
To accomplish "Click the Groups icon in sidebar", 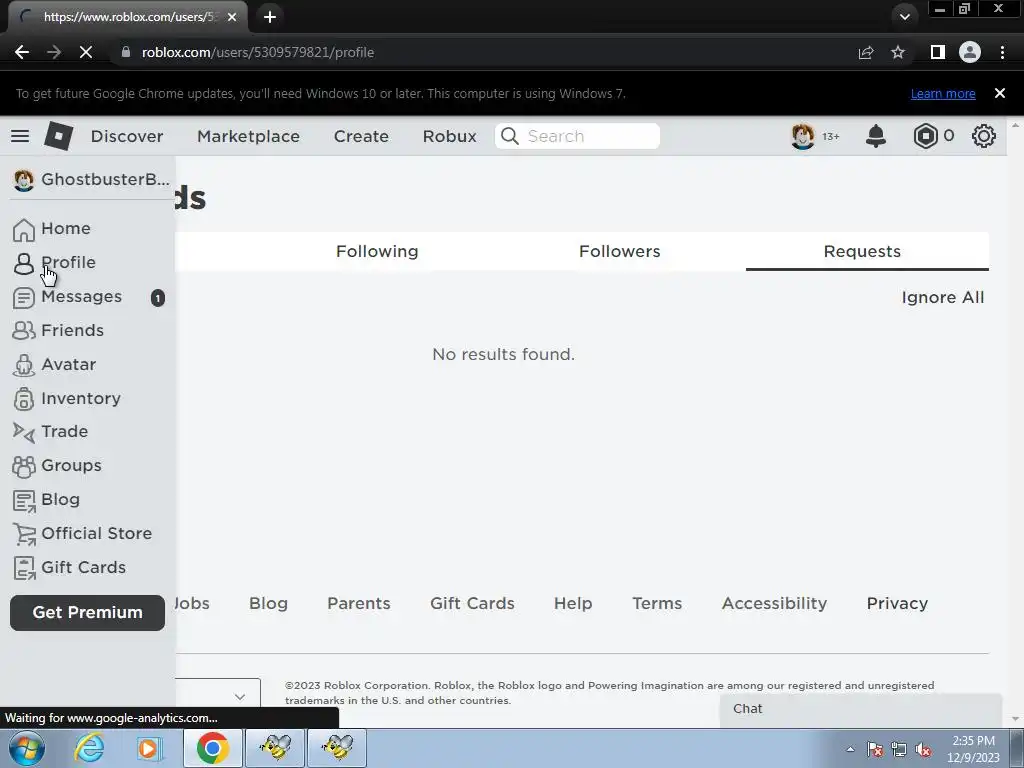I will tap(24, 466).
